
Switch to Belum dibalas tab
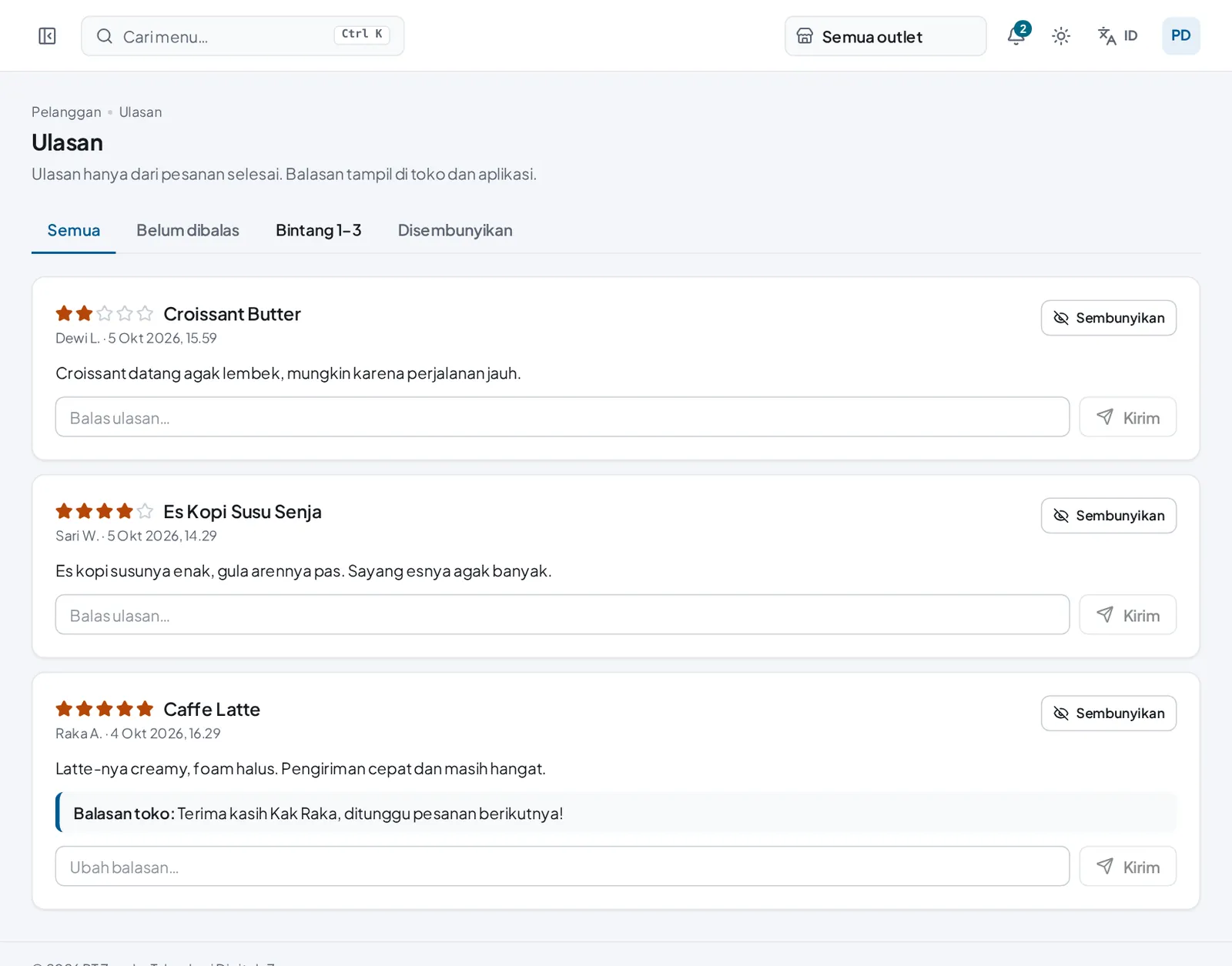click(188, 230)
